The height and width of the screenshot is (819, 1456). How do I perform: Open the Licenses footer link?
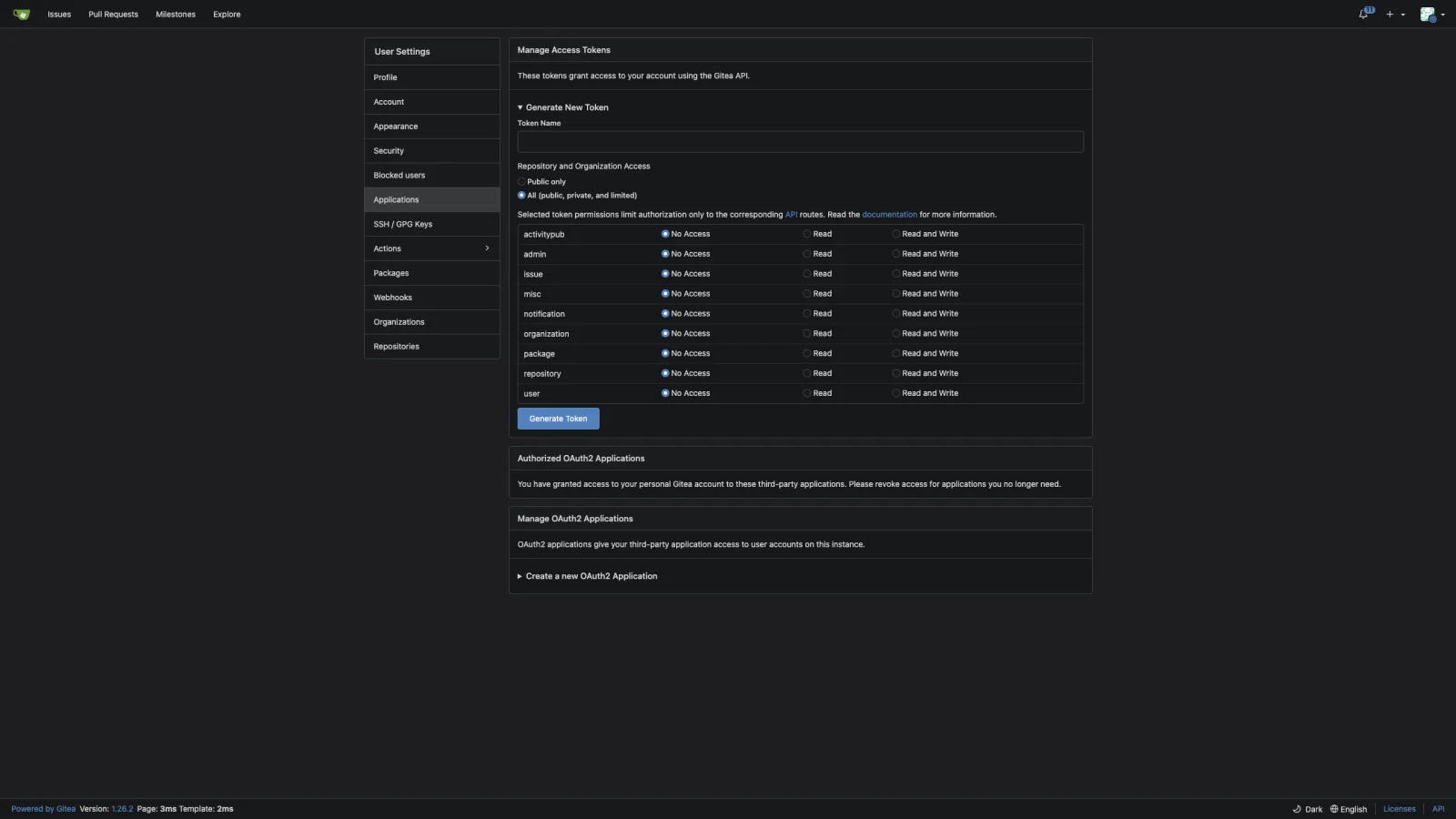1399,809
